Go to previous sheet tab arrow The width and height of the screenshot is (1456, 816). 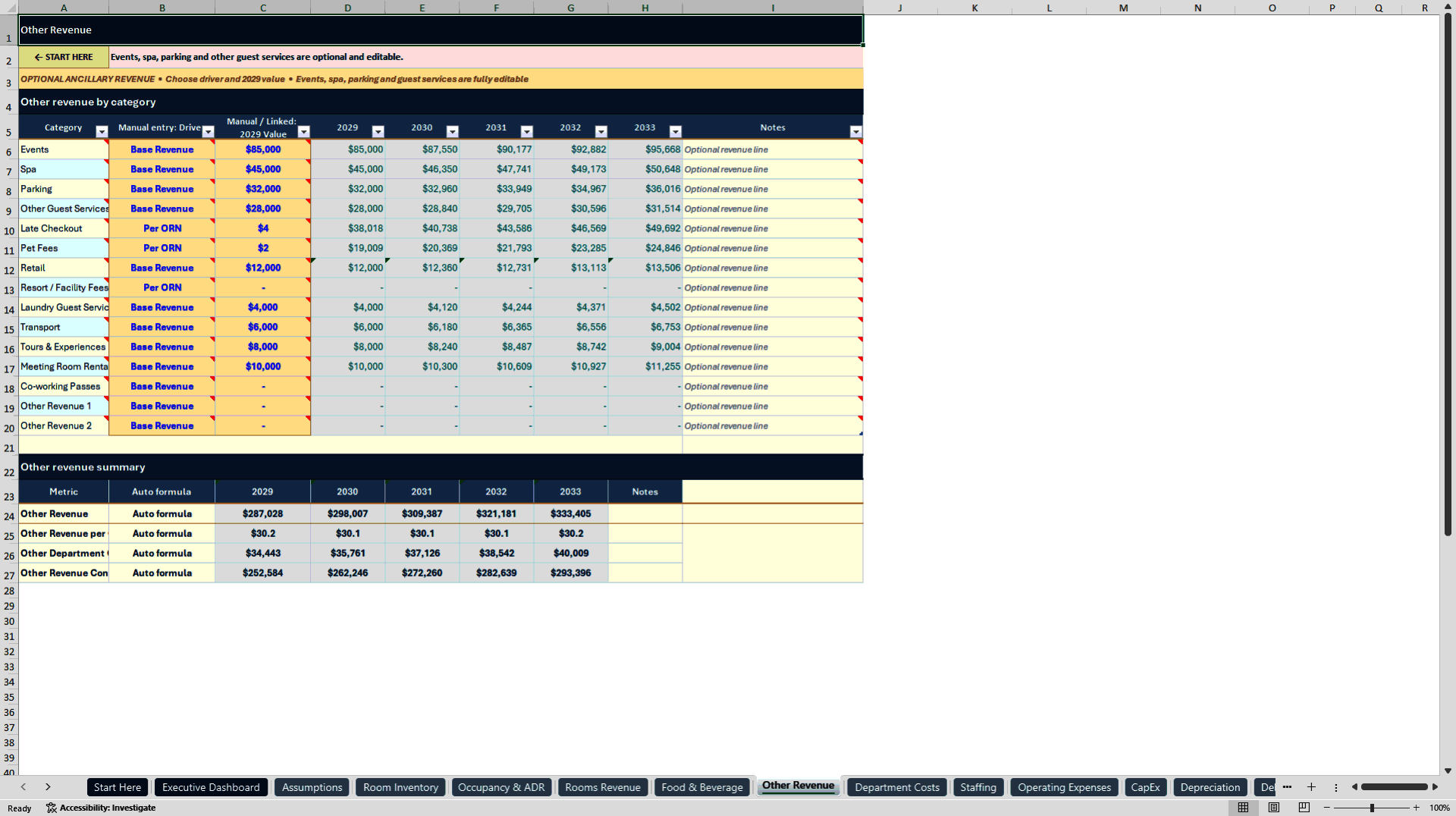[x=24, y=787]
